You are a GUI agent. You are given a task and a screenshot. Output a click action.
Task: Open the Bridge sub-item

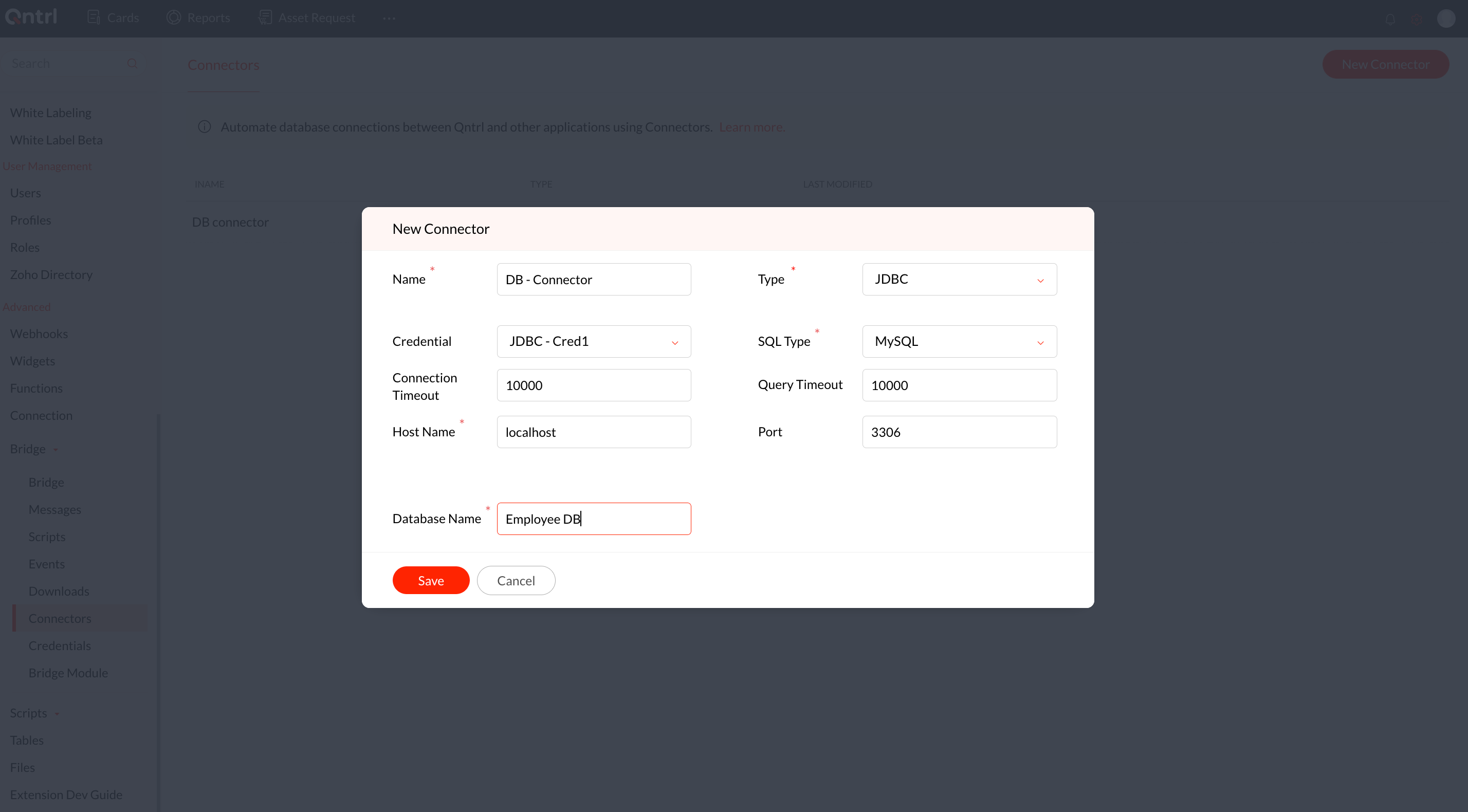click(x=46, y=482)
